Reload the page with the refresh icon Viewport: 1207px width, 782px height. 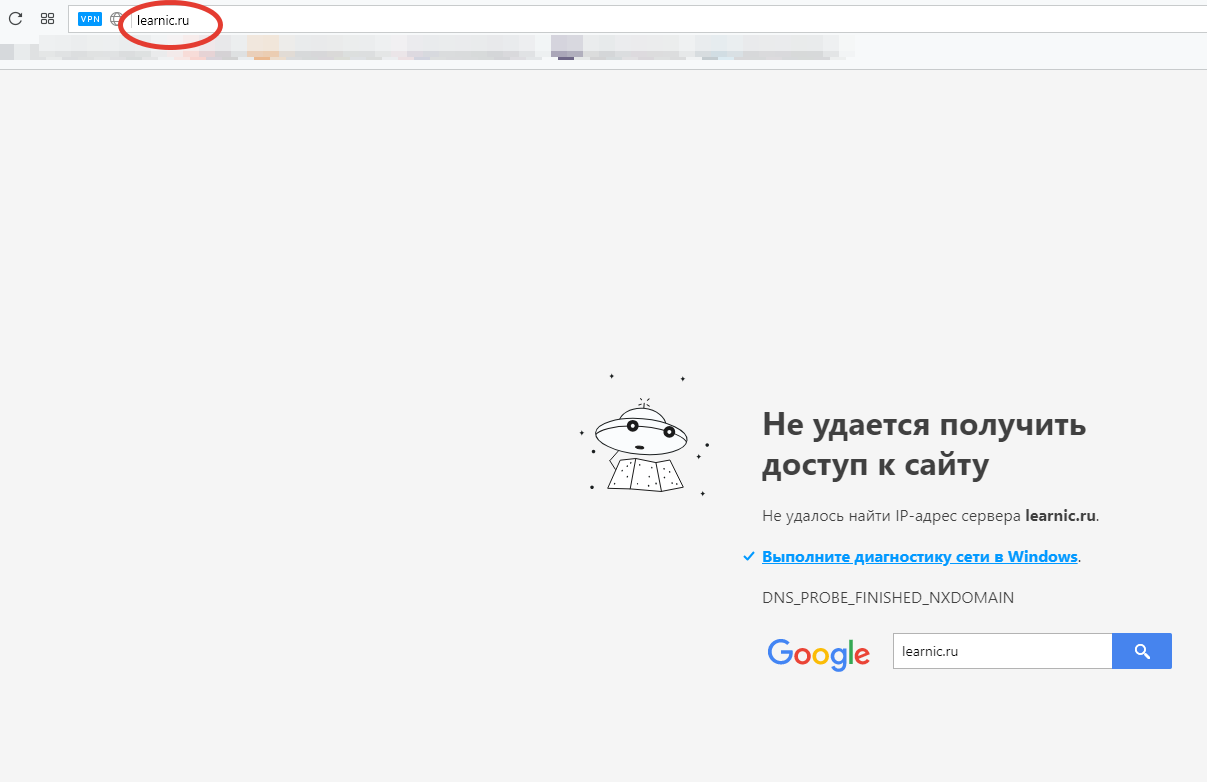pyautogui.click(x=15, y=18)
